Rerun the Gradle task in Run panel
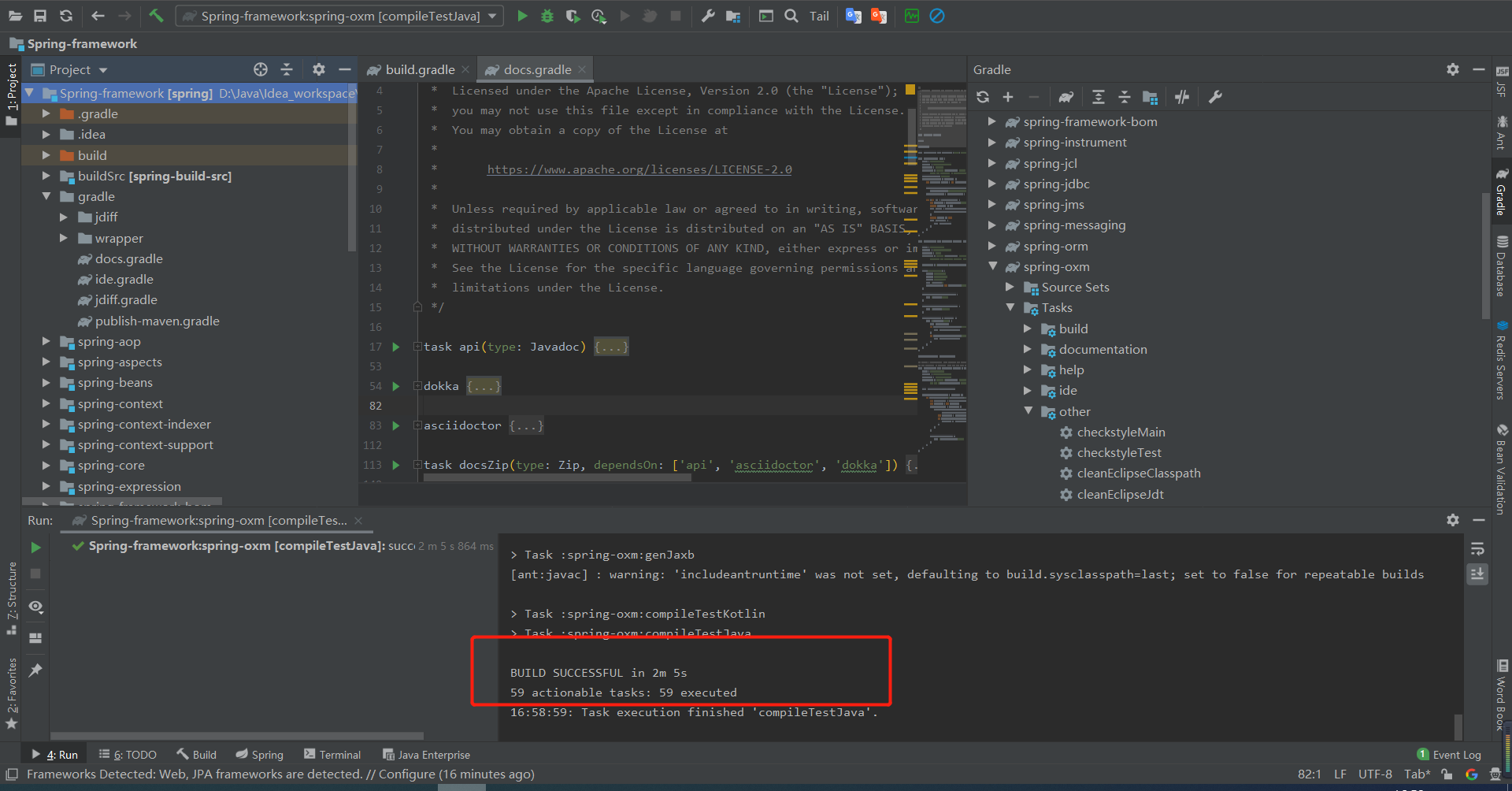This screenshot has height=791, width=1512. click(35, 547)
